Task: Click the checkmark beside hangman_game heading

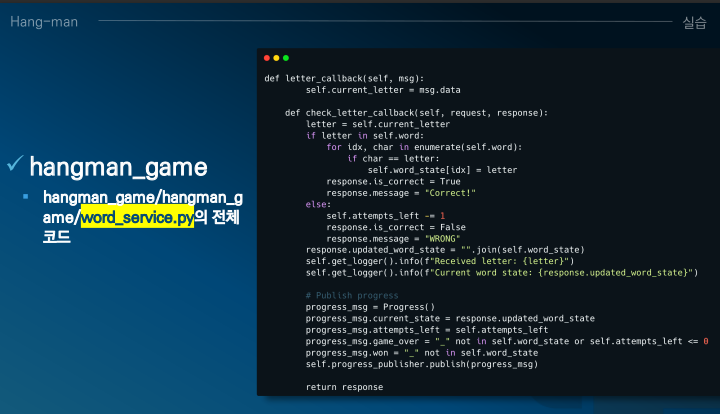Action: pyautogui.click(x=15, y=163)
